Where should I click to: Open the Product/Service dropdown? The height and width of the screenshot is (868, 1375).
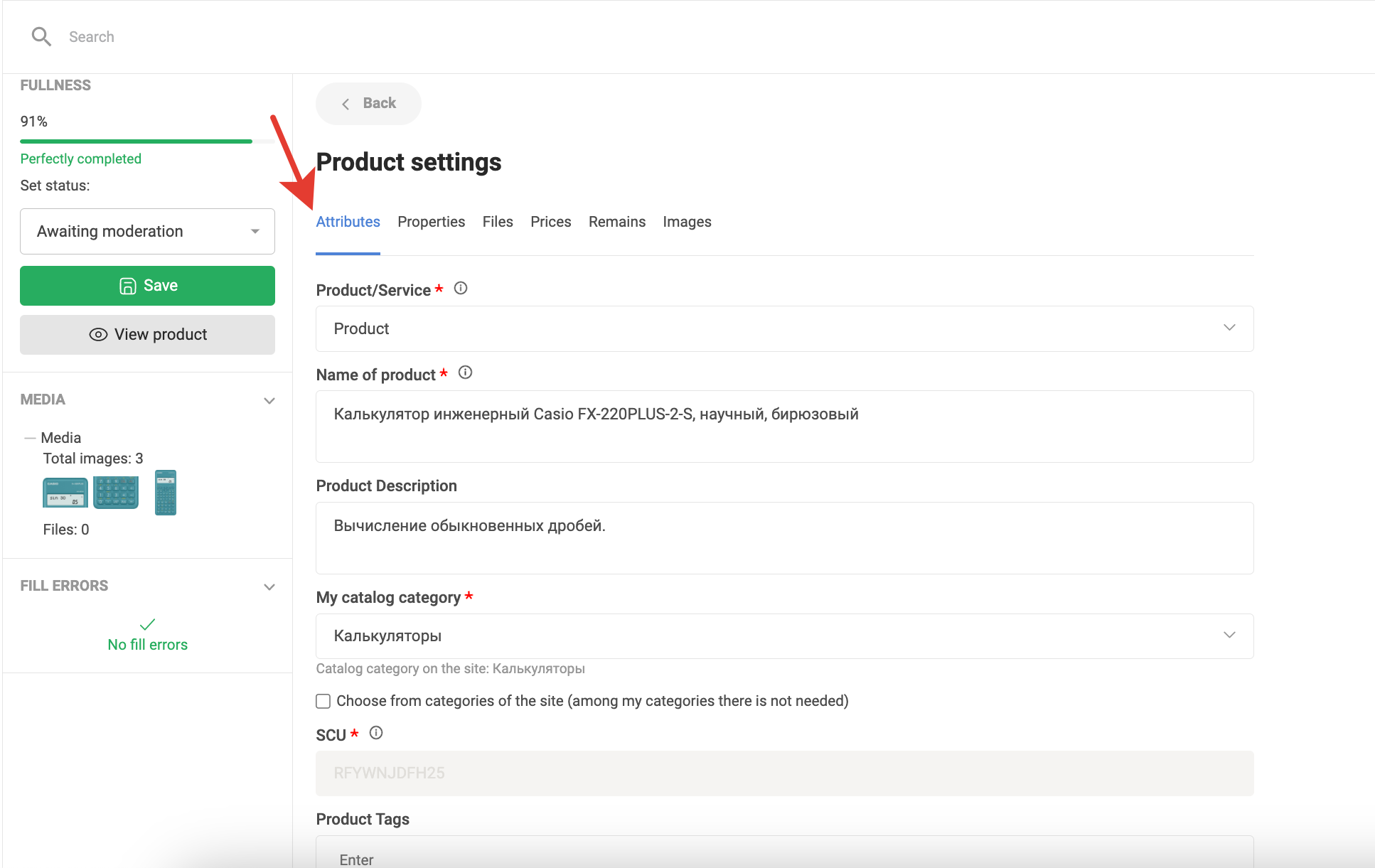pyautogui.click(x=784, y=328)
